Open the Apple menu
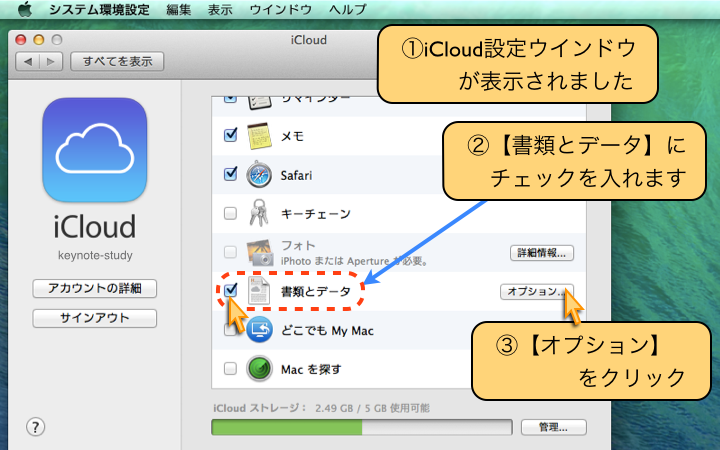The width and height of the screenshot is (720, 450). (25, 9)
